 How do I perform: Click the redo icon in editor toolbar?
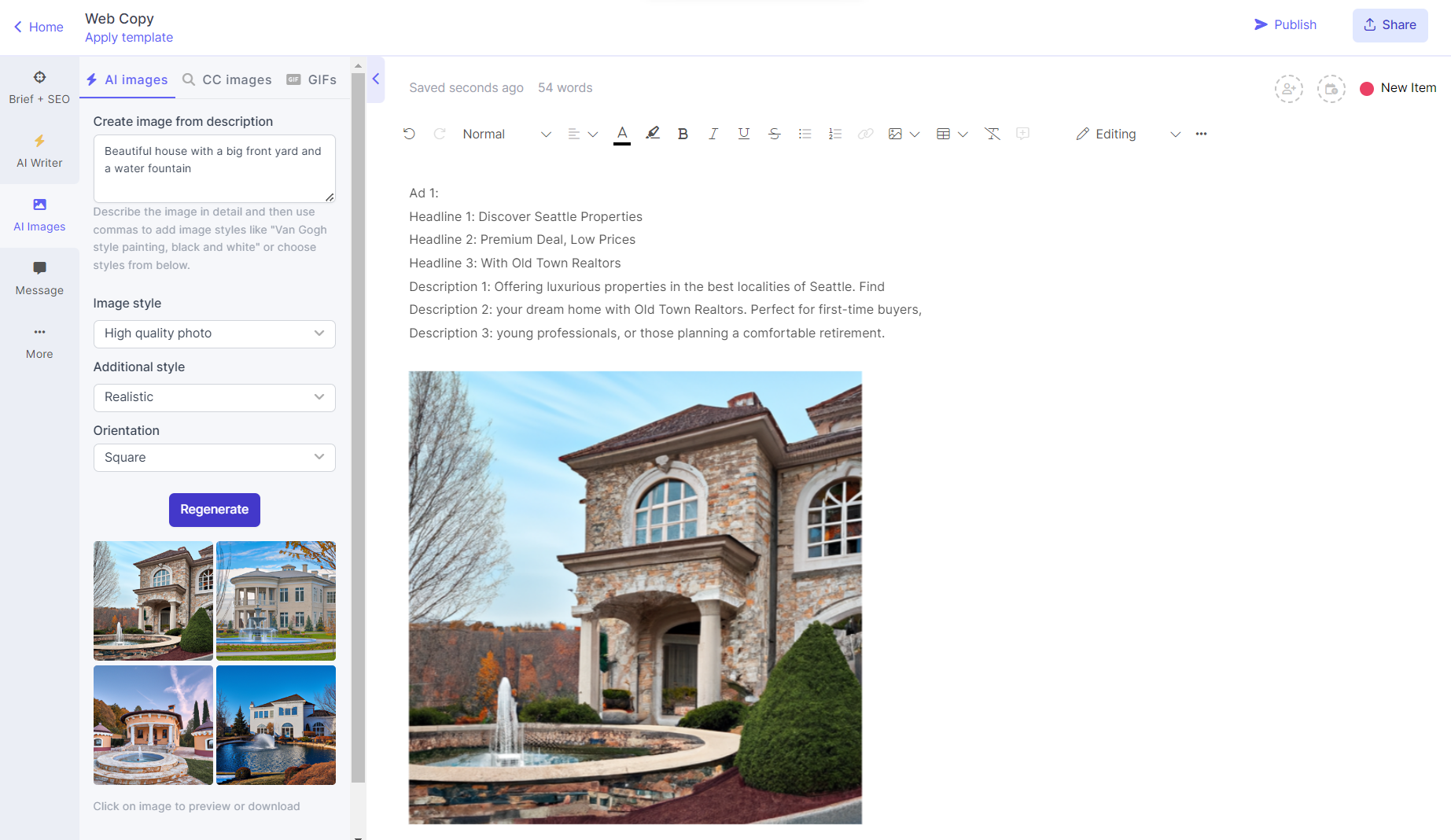(x=440, y=134)
